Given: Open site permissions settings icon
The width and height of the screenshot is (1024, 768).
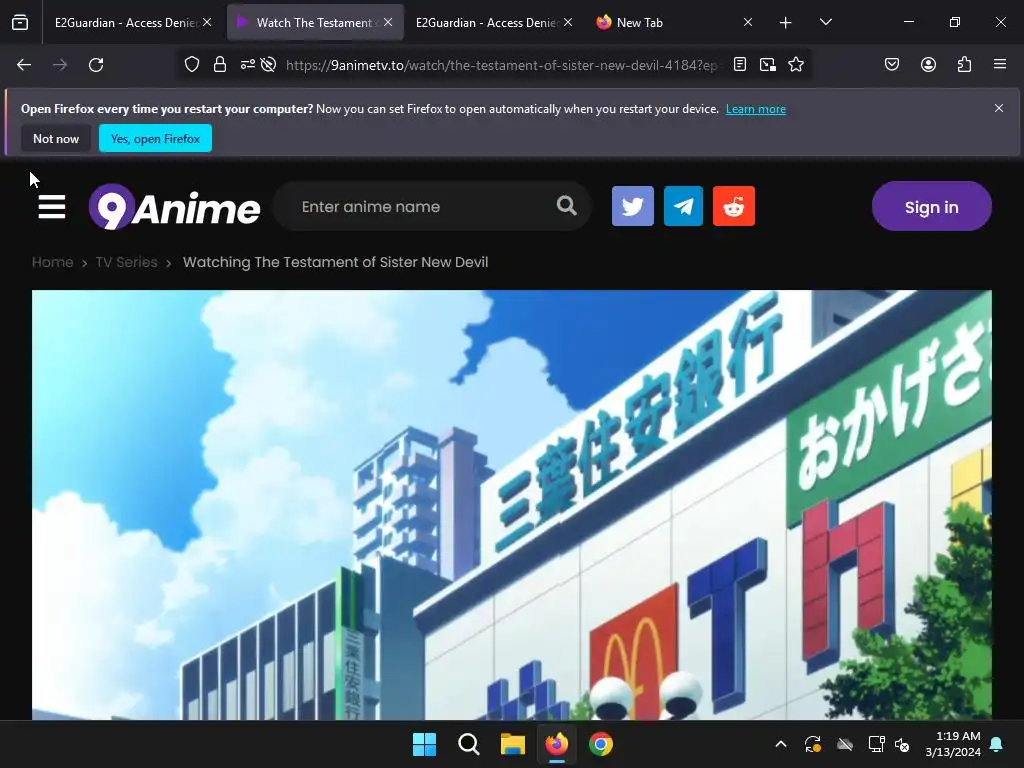Looking at the screenshot, I should tap(248, 65).
